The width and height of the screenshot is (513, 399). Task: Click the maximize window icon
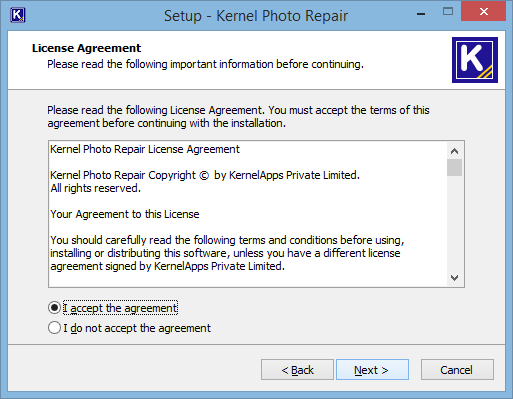point(448,12)
